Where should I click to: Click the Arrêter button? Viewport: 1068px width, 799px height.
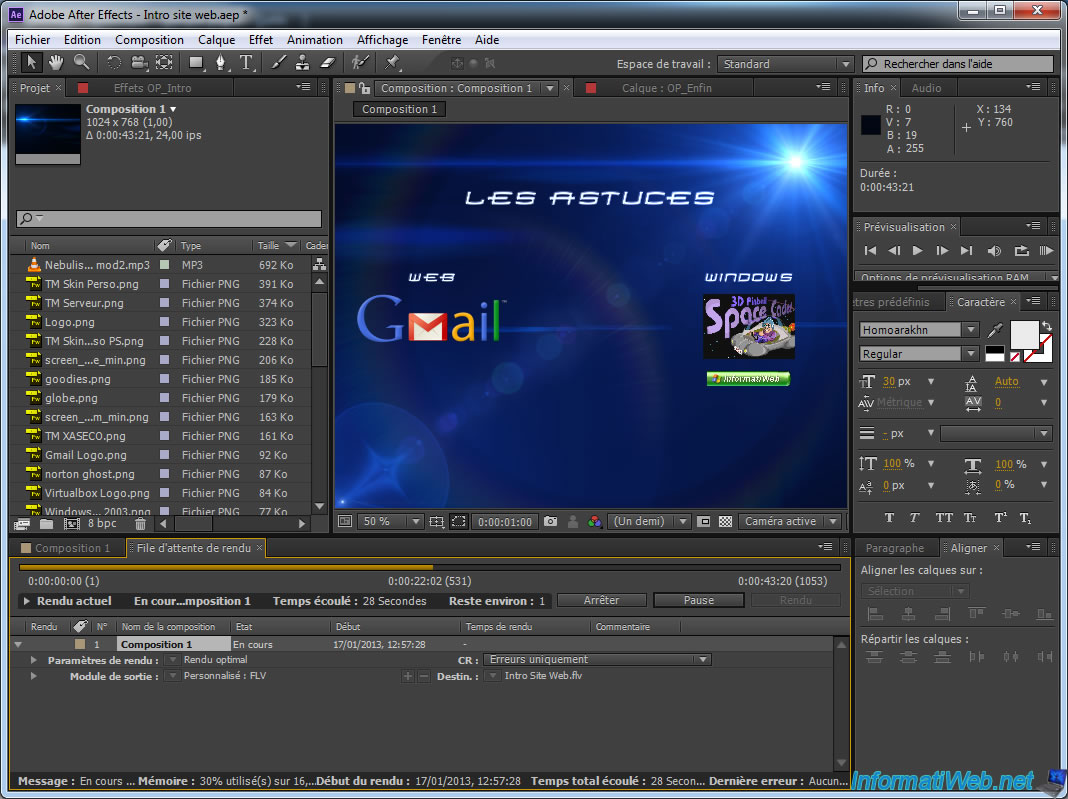[x=601, y=600]
